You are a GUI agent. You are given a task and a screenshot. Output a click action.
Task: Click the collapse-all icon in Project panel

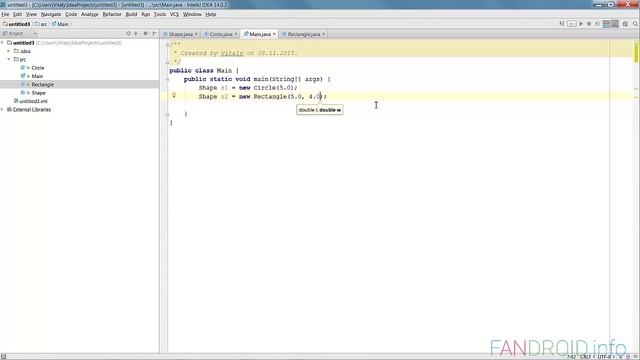(x=136, y=33)
